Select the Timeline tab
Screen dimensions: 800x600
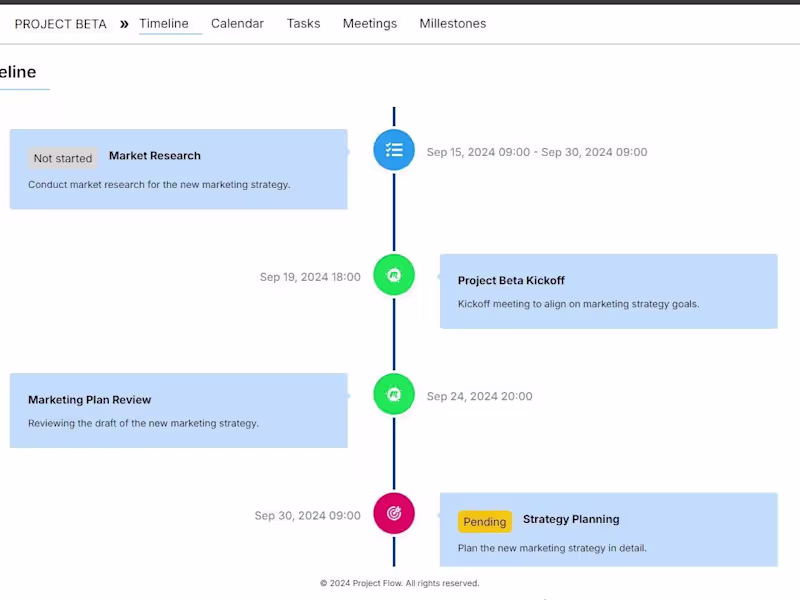pos(164,23)
